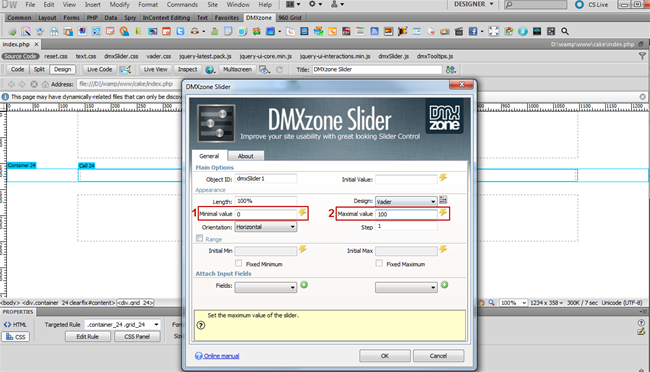
Task: Click globe preview in browser icon
Action: (210, 70)
